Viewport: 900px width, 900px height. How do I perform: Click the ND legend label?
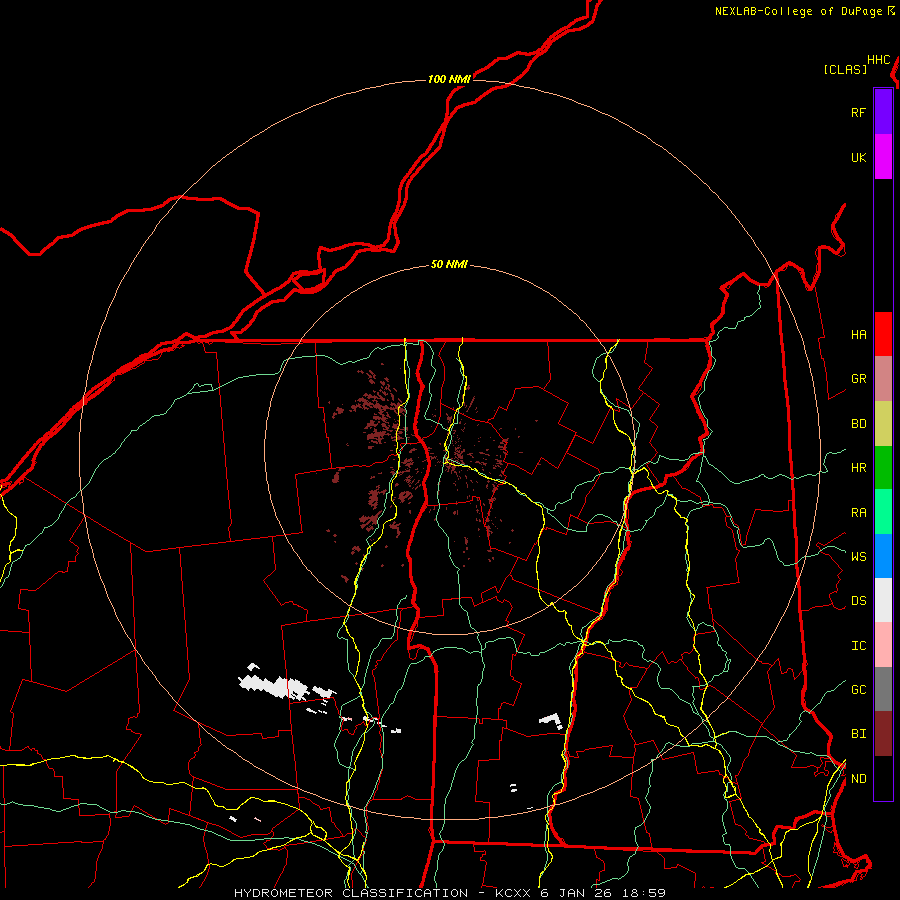tap(859, 778)
